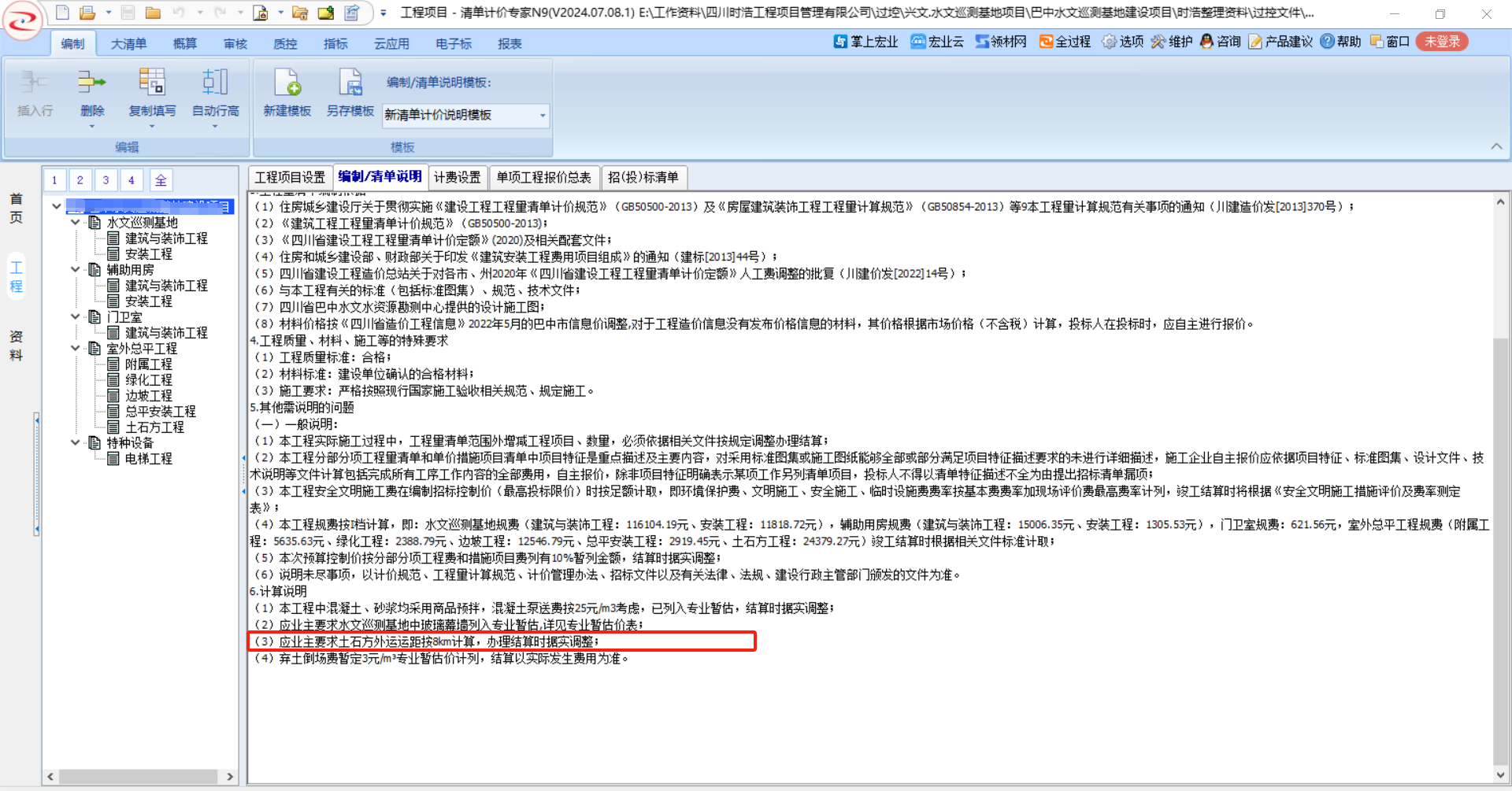Image resolution: width=1512 pixels, height=791 pixels.
Task: Open the 概算 ribbon tab
Action: tap(185, 43)
